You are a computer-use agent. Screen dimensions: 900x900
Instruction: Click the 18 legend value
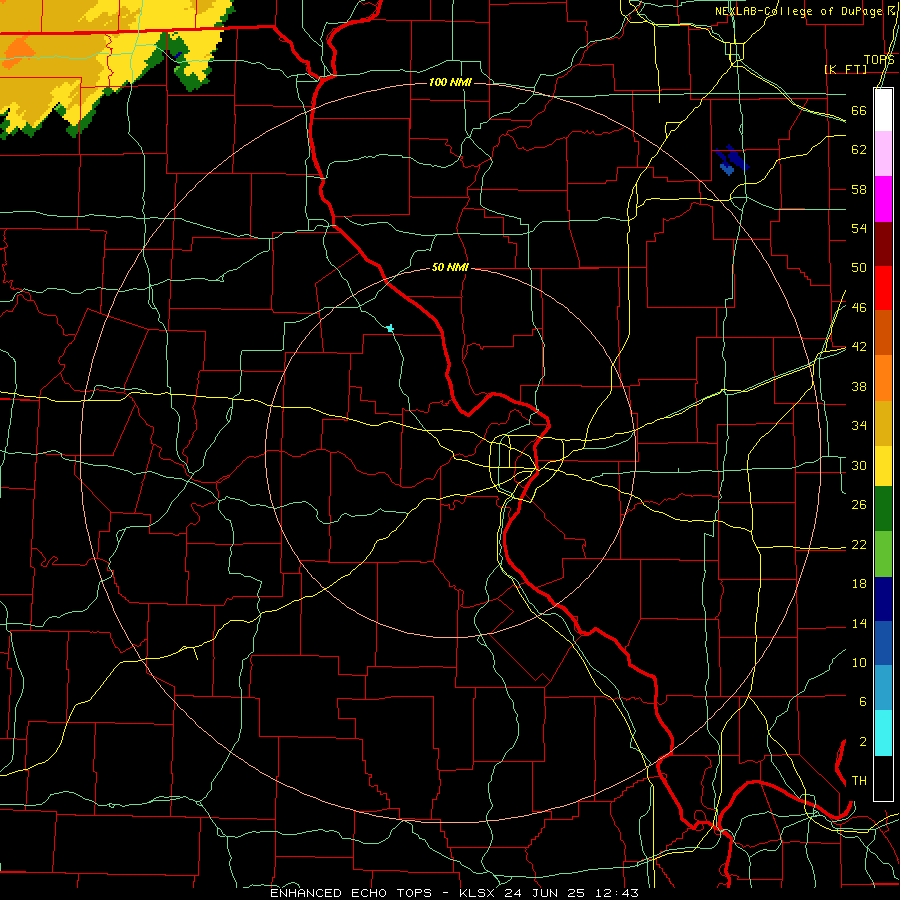(x=859, y=584)
